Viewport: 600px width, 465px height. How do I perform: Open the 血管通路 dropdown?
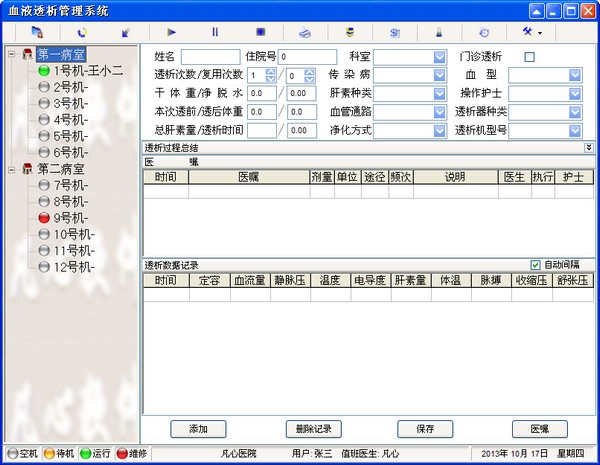pos(440,112)
